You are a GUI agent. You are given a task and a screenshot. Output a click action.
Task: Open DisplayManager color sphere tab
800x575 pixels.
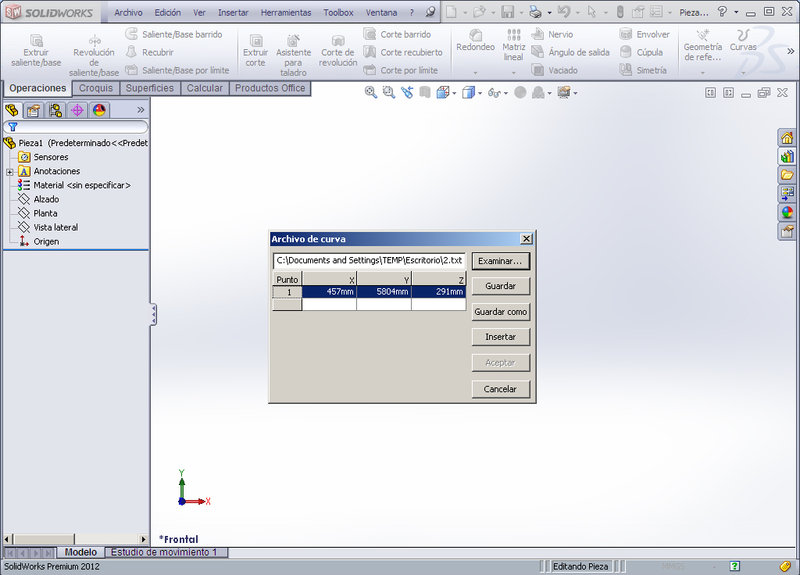tap(99, 110)
